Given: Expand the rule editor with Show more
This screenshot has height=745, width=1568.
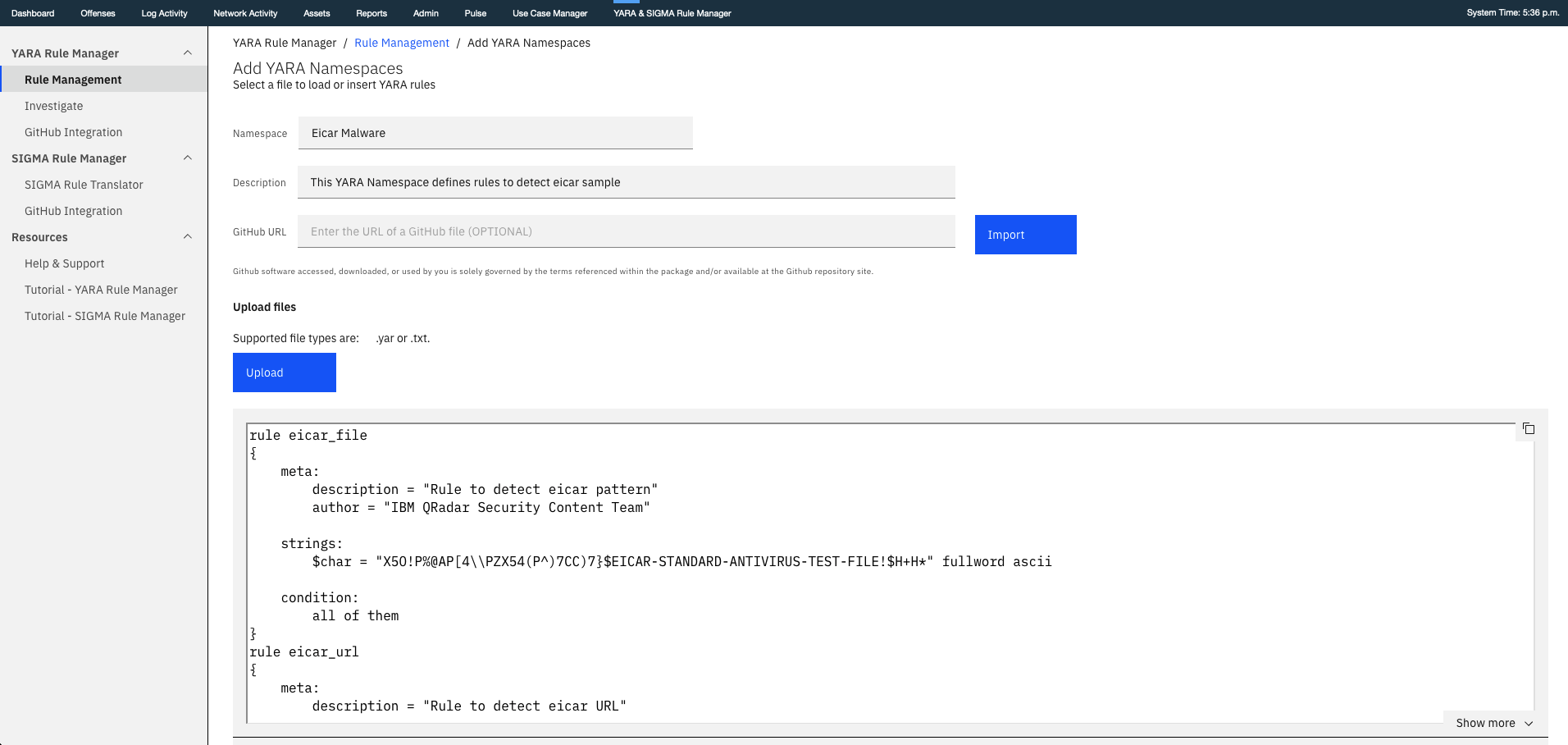Looking at the screenshot, I should (1492, 723).
